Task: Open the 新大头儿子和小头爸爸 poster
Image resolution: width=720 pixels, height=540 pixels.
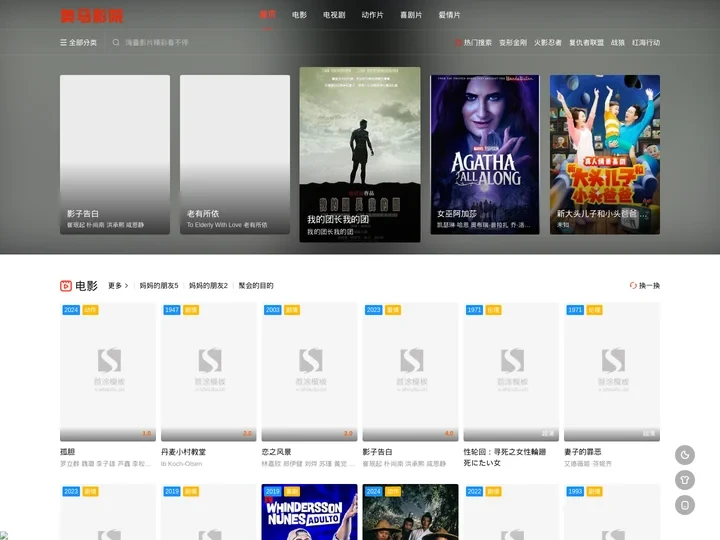Action: (x=605, y=155)
